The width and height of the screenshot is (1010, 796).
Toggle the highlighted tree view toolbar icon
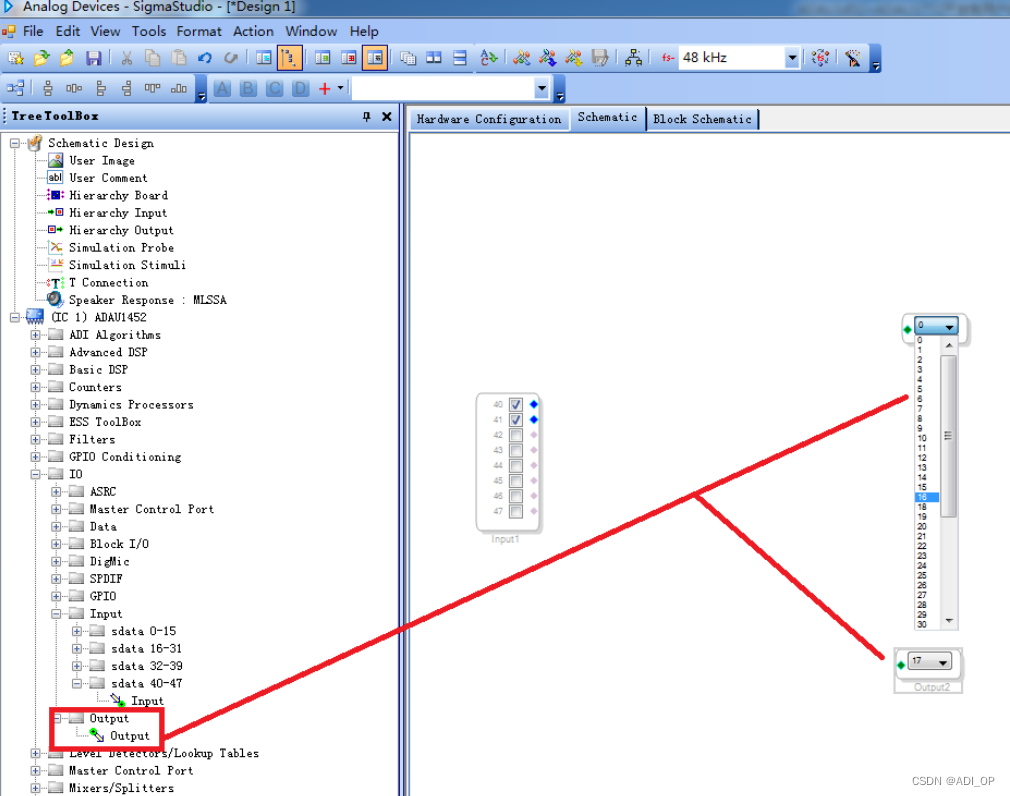tap(290, 58)
